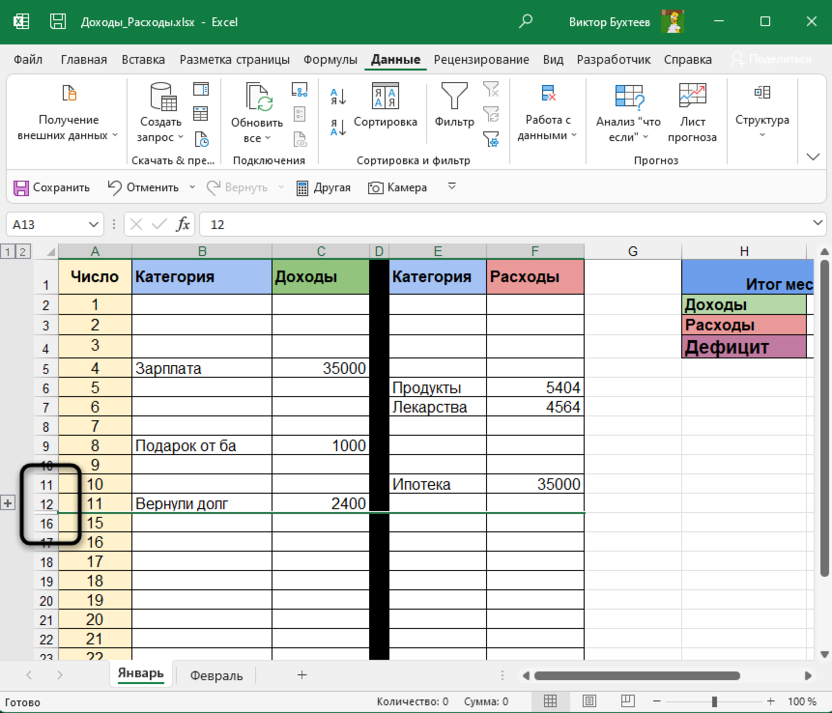
Task: Switch to the Февраль sheet tab
Action: click(216, 675)
